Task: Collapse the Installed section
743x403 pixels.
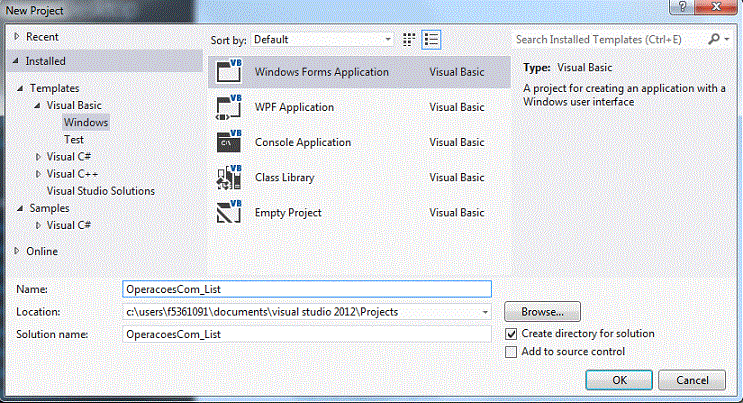Action: tap(16, 61)
